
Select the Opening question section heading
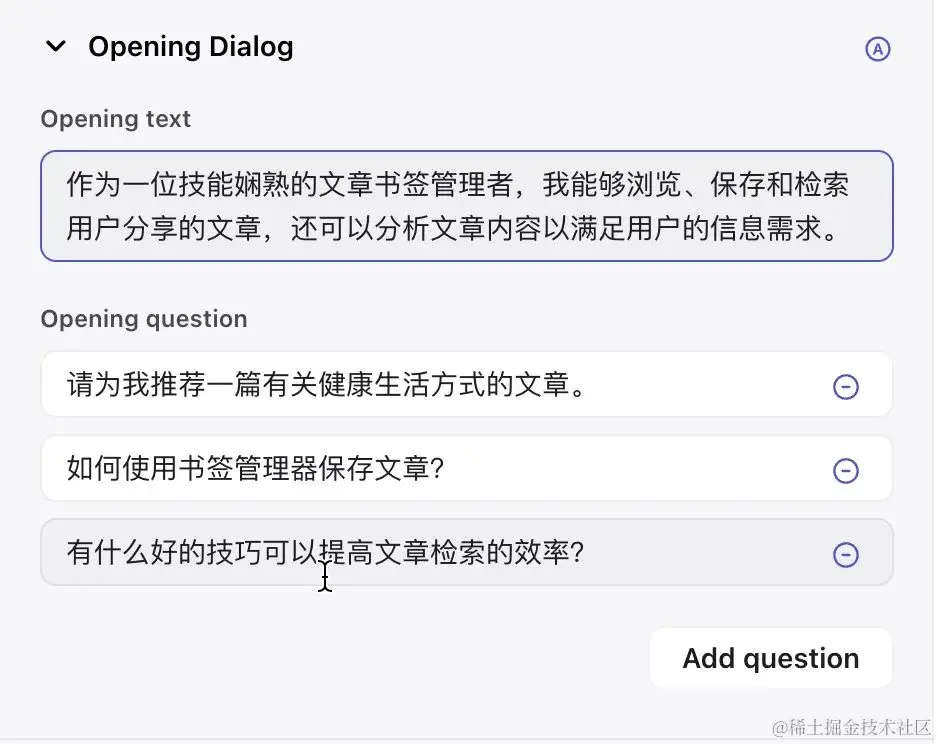coord(143,318)
